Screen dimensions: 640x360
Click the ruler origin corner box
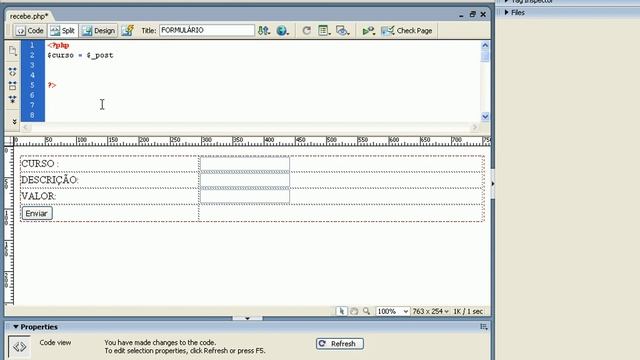(x=9, y=141)
